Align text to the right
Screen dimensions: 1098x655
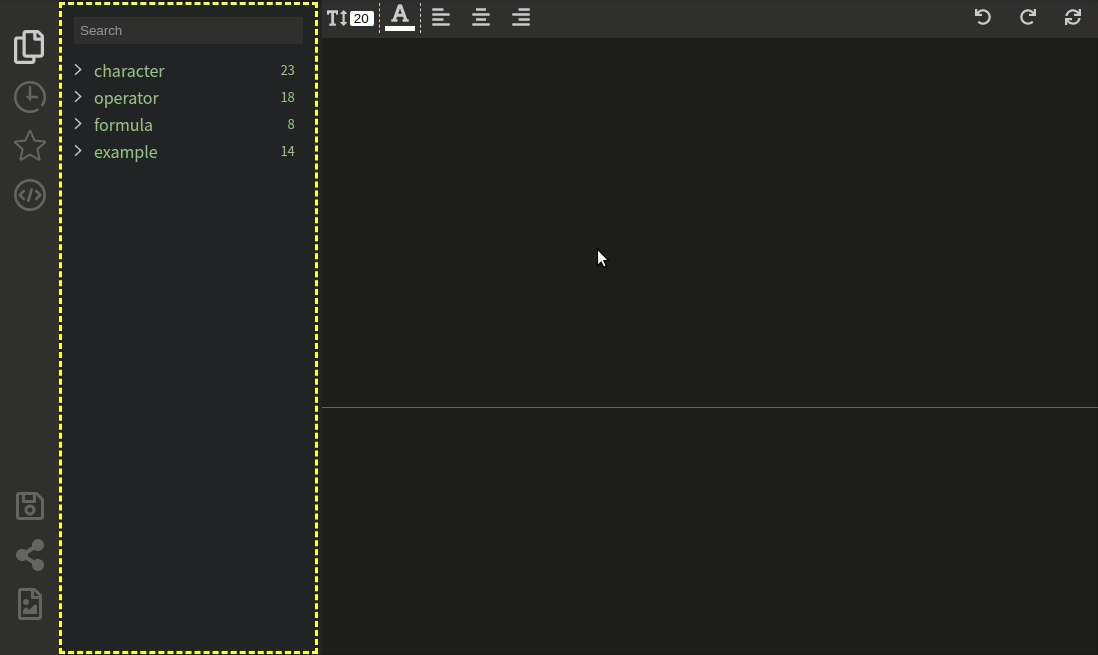[x=521, y=17]
